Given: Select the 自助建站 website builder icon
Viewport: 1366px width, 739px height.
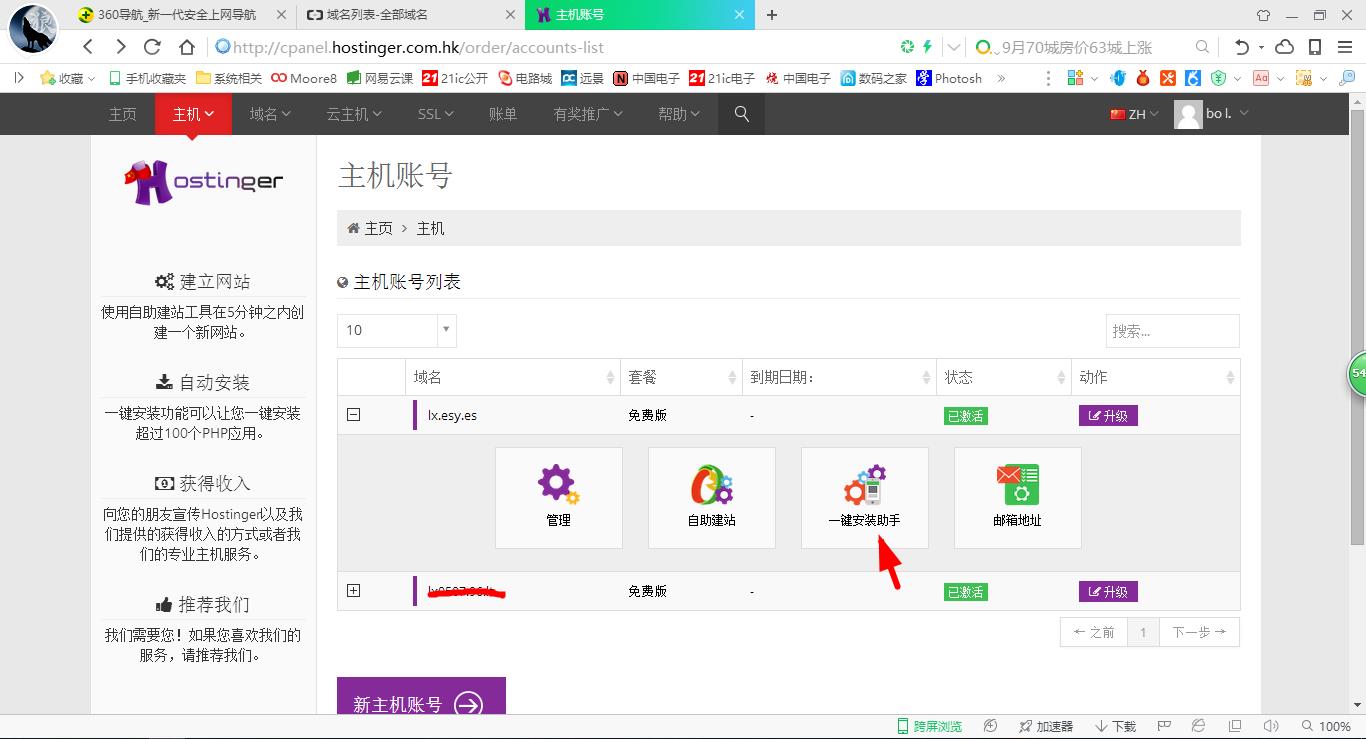Looking at the screenshot, I should 711,497.
